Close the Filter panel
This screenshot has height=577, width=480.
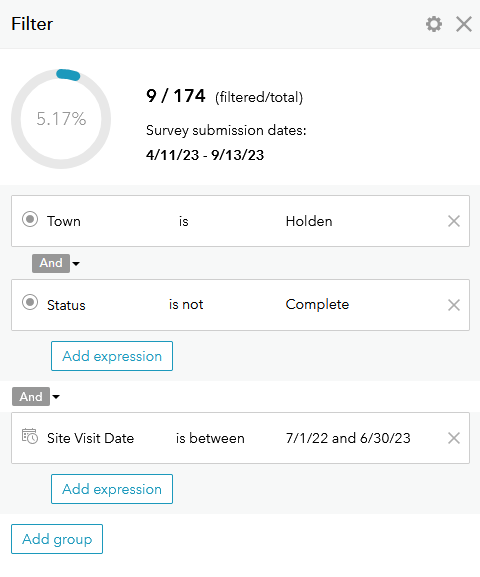point(463,24)
